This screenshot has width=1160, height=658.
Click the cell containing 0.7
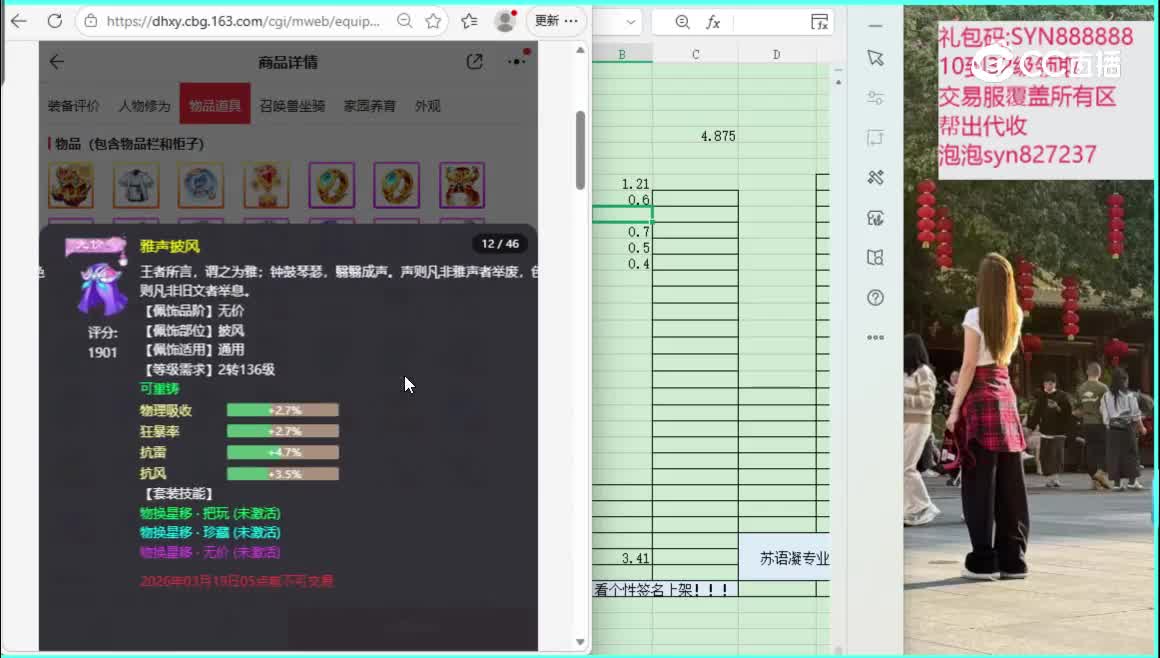(x=622, y=232)
